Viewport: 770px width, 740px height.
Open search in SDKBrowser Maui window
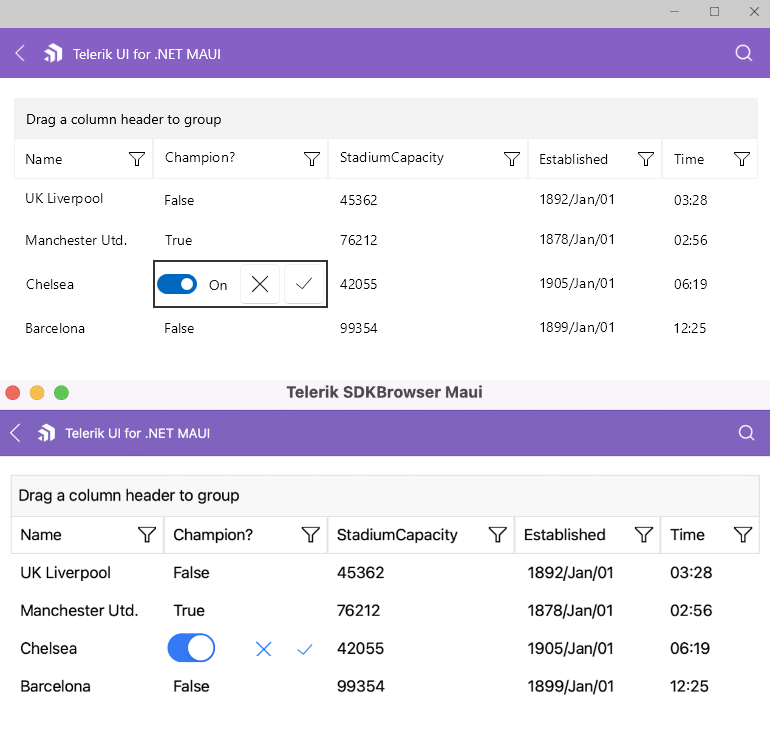746,433
